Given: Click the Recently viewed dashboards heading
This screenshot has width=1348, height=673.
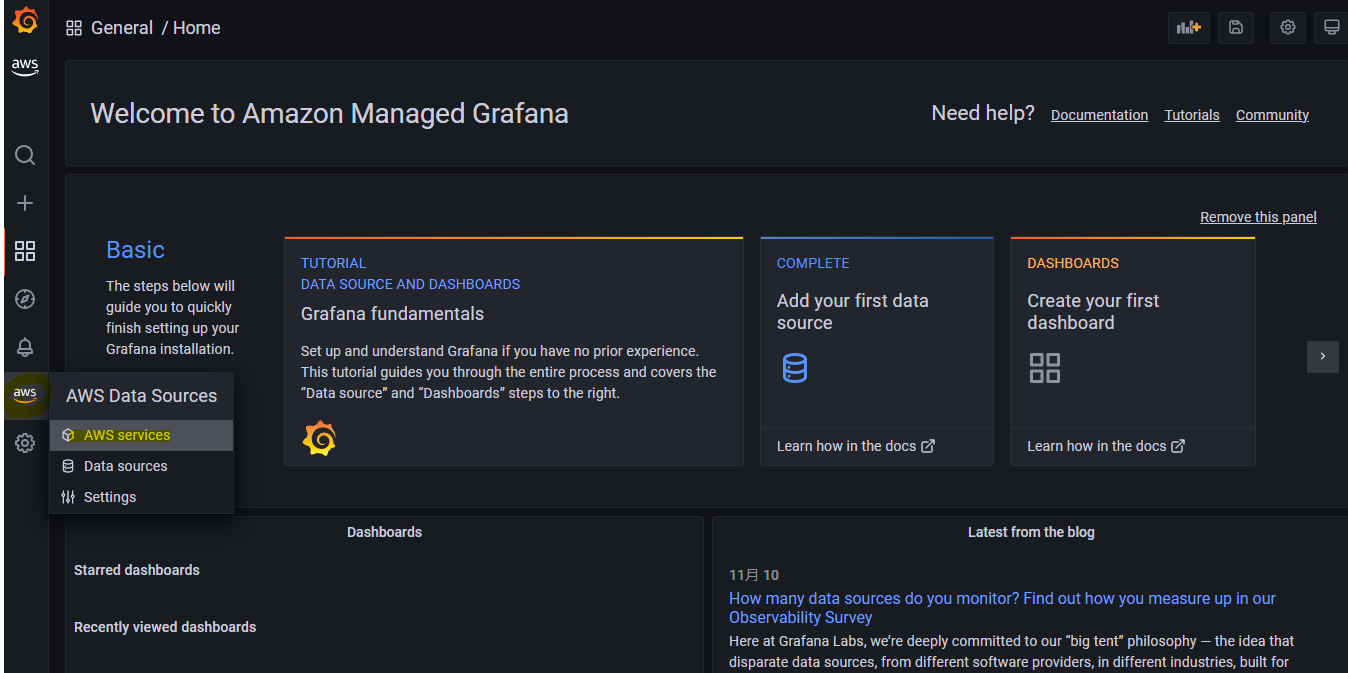Looking at the screenshot, I should [x=165, y=627].
